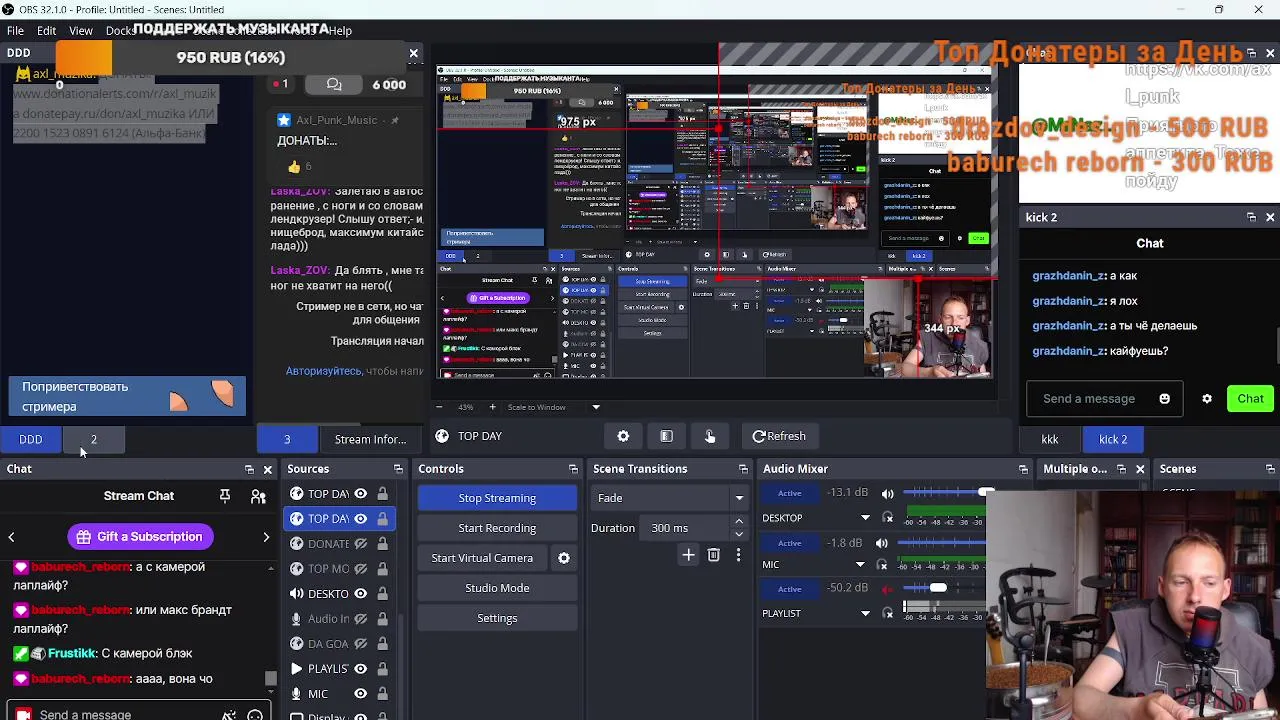The height and width of the screenshot is (720, 1280).
Task: Open the chat community users list icon
Action: pyautogui.click(x=258, y=496)
